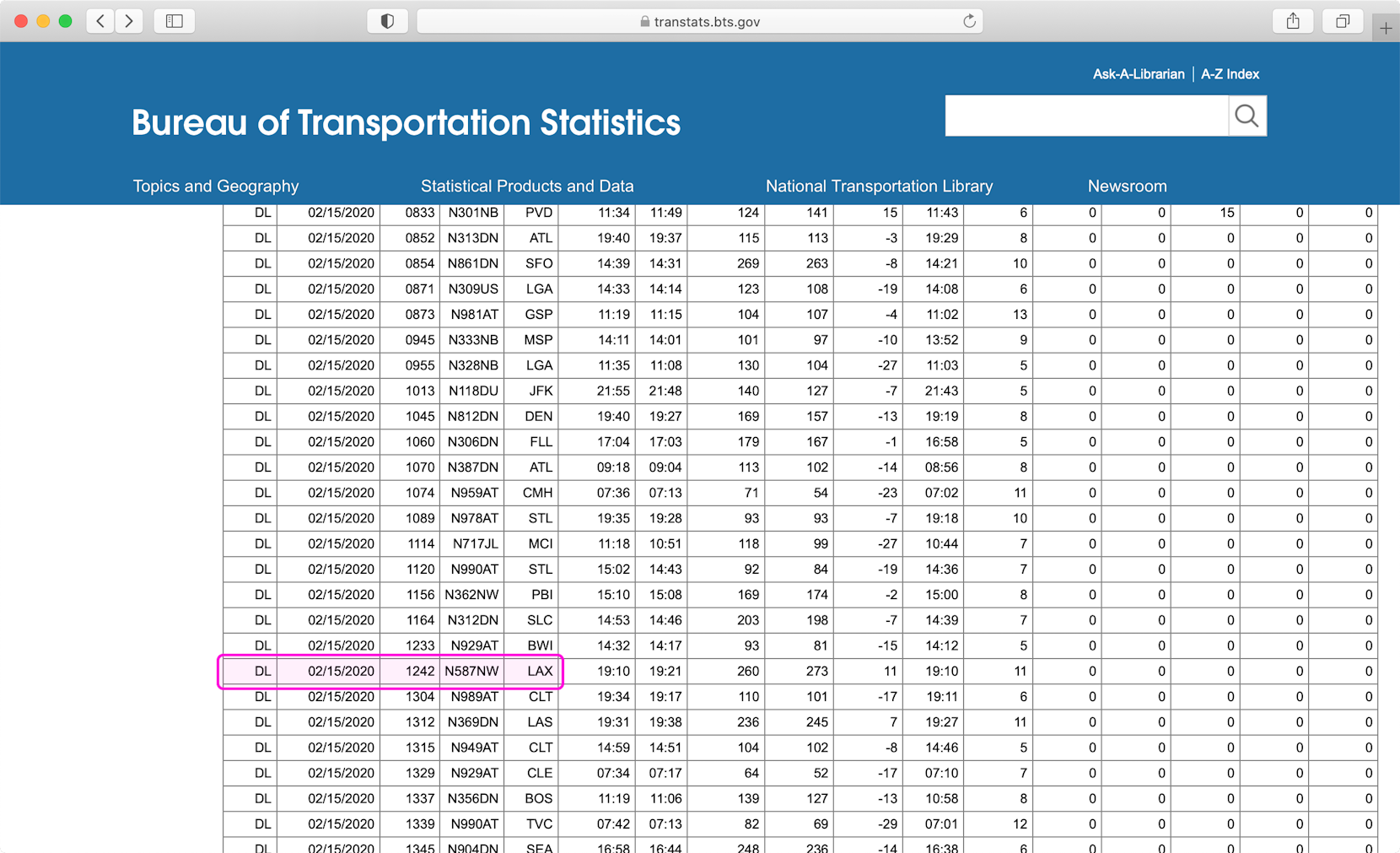
Task: Show the tab overview icon
Action: pos(1343,21)
